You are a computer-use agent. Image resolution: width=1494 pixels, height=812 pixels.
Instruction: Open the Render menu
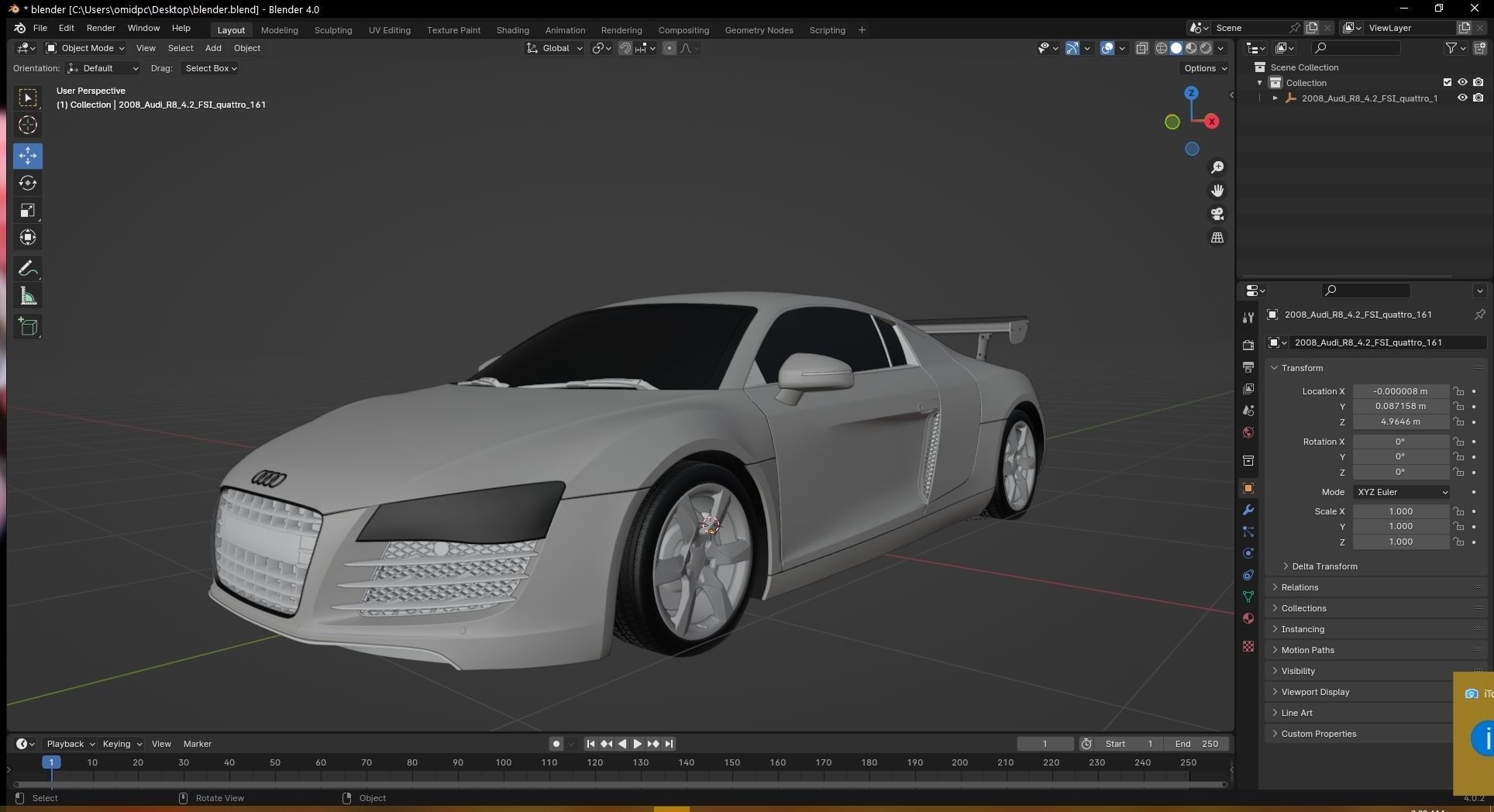[101, 28]
